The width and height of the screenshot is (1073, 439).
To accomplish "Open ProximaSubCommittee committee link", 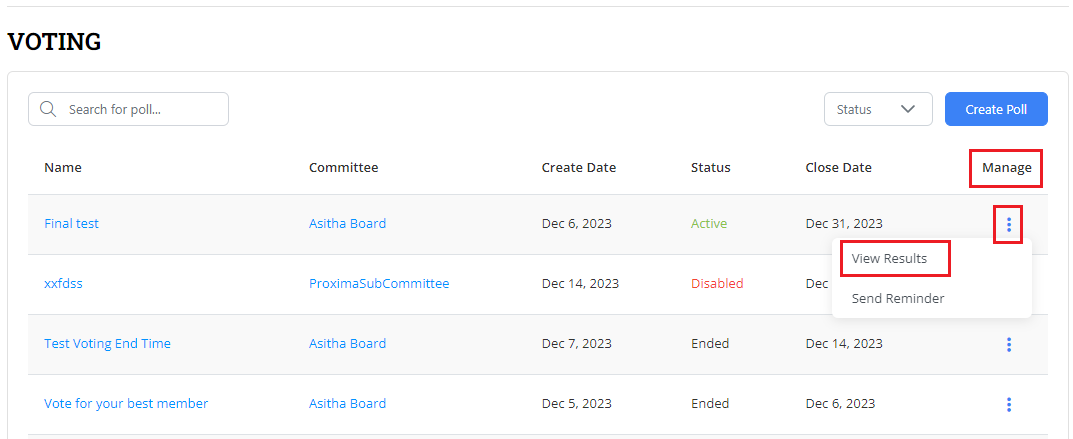I will click(379, 284).
